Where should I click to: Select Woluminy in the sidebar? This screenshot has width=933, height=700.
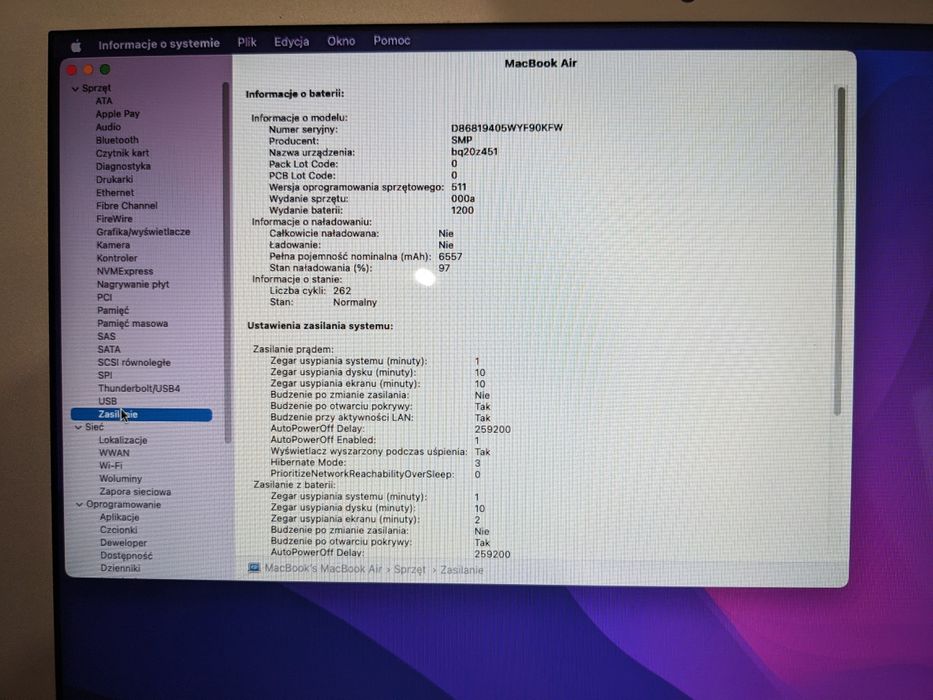pos(120,479)
